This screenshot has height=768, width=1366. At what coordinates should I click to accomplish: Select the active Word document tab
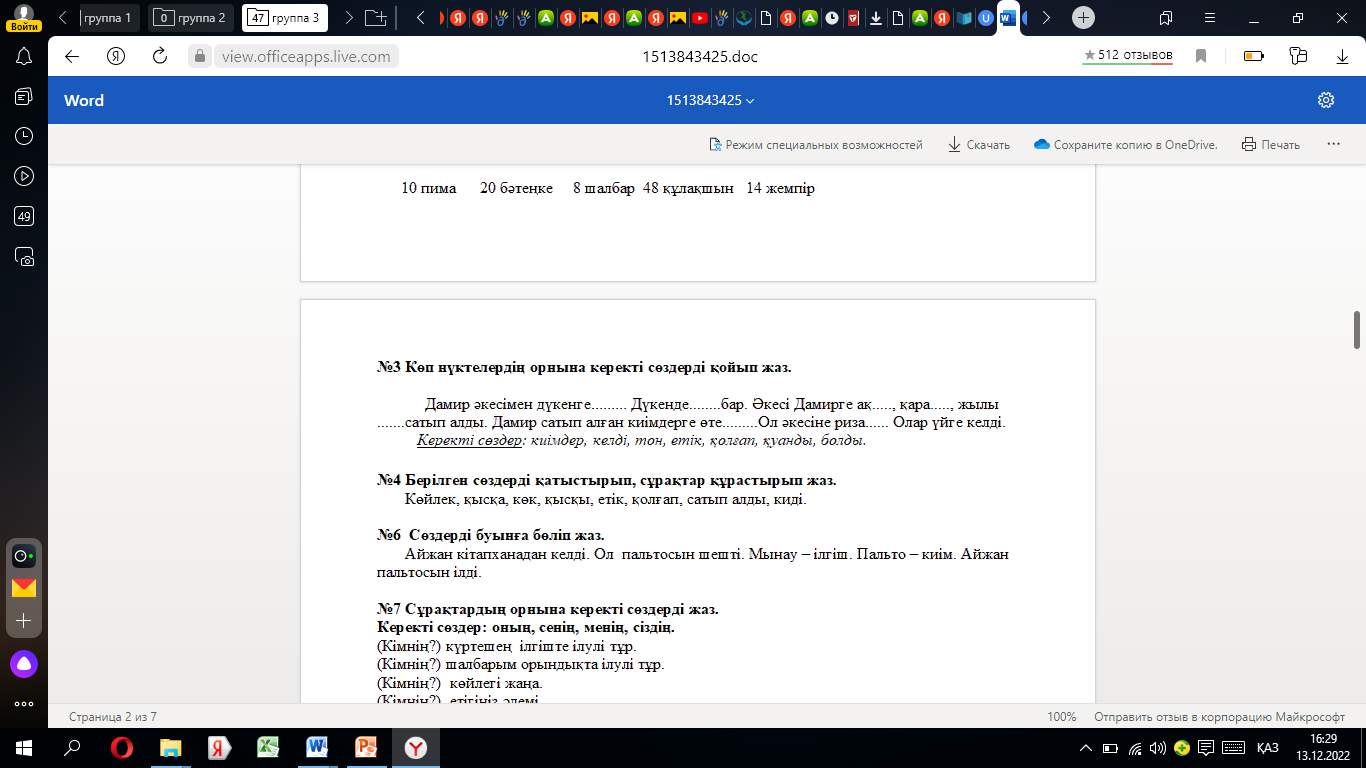coord(1008,17)
